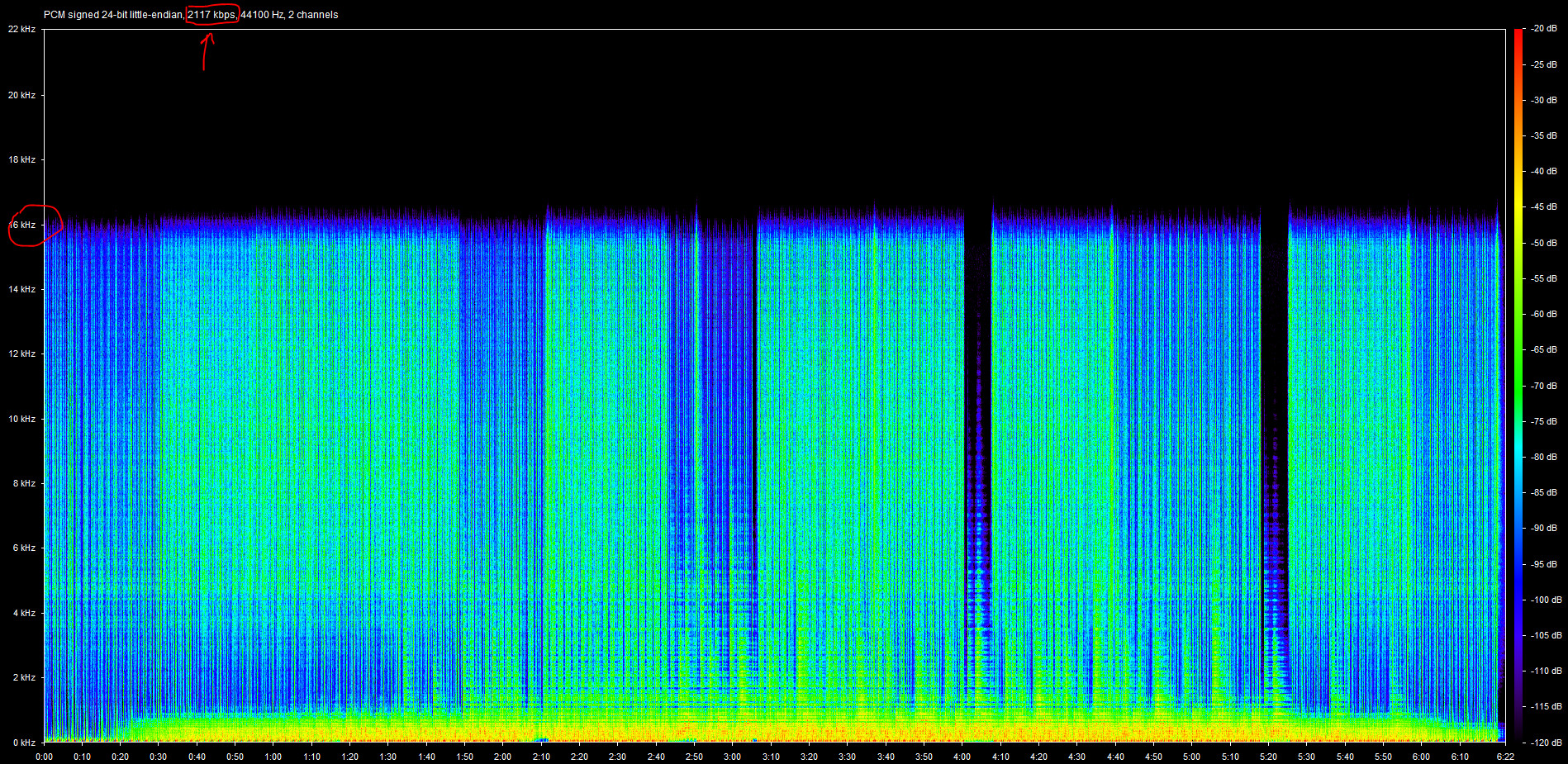
Task: Click the 10 kHz frequency axis label
Action: 22,419
